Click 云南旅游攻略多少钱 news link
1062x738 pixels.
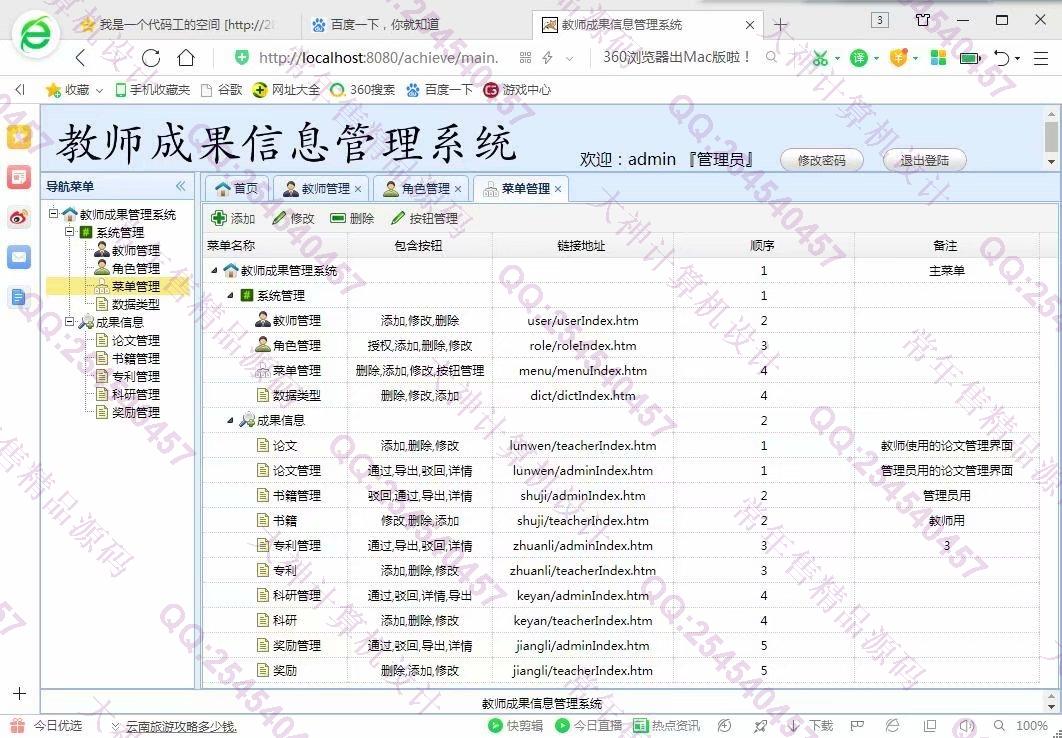tap(182, 727)
